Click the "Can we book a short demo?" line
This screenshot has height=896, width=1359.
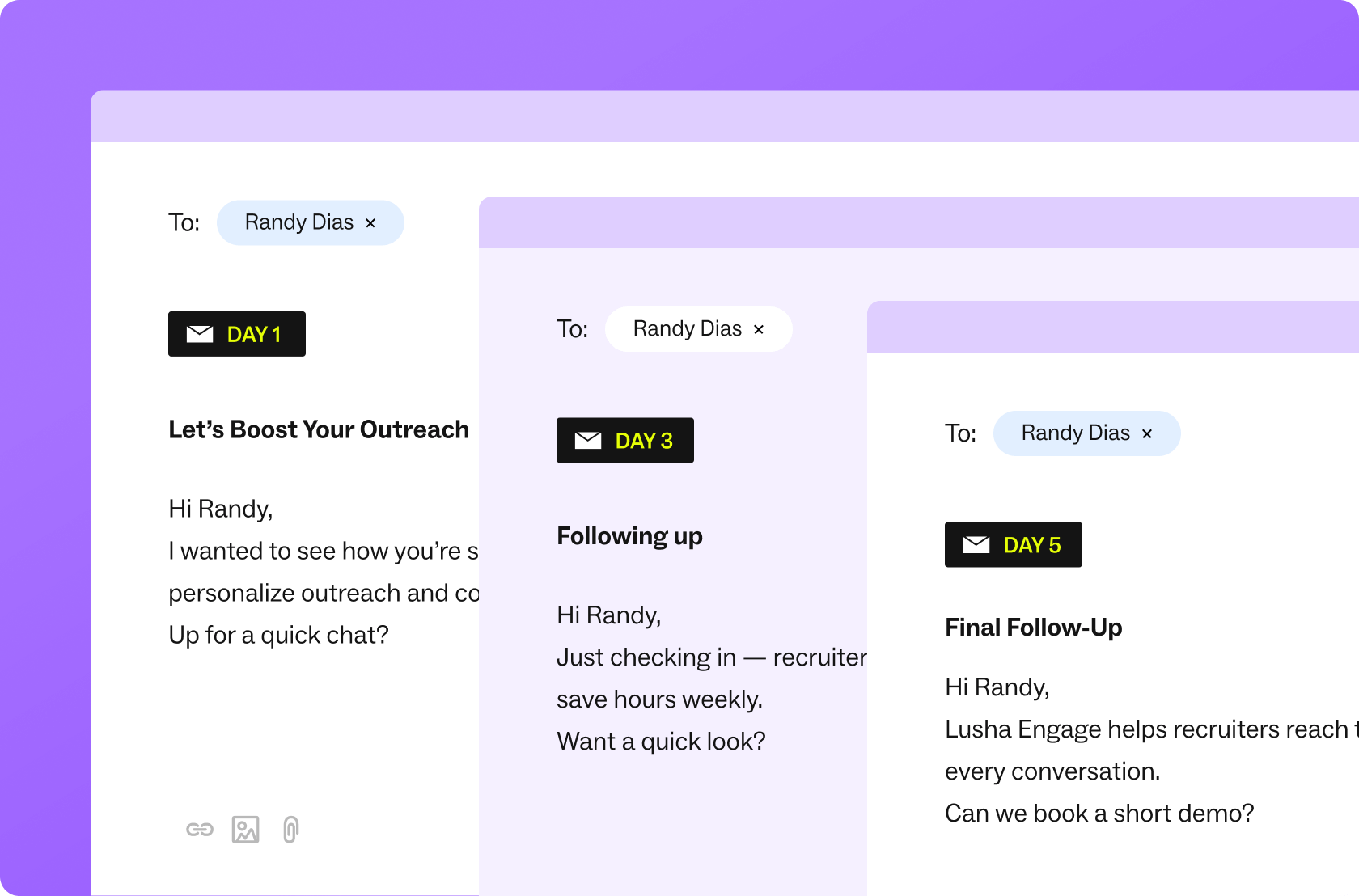(x=1099, y=814)
